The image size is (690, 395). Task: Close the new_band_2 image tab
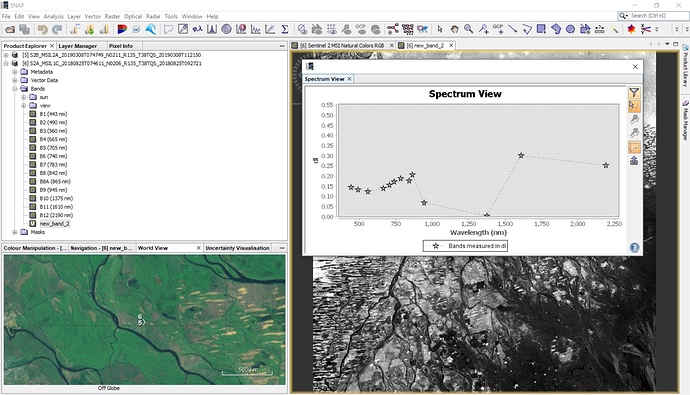click(x=451, y=45)
